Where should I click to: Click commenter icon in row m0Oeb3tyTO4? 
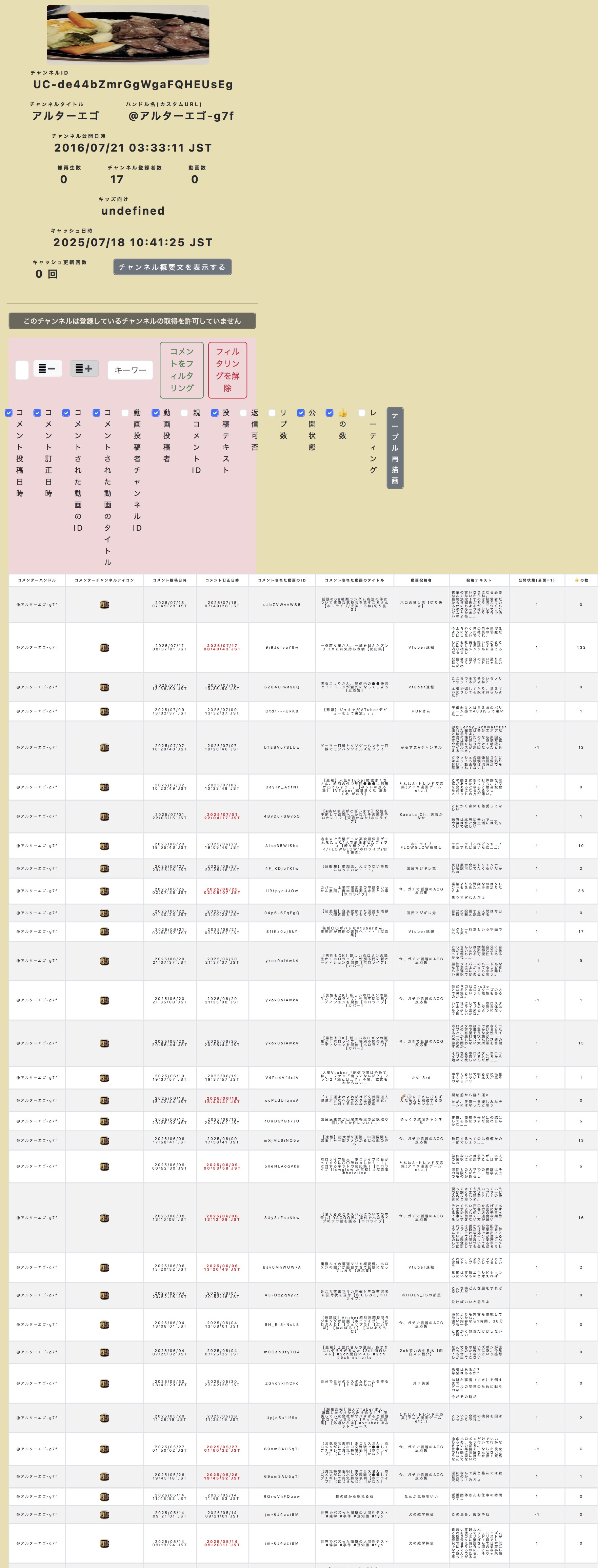[x=105, y=1353]
